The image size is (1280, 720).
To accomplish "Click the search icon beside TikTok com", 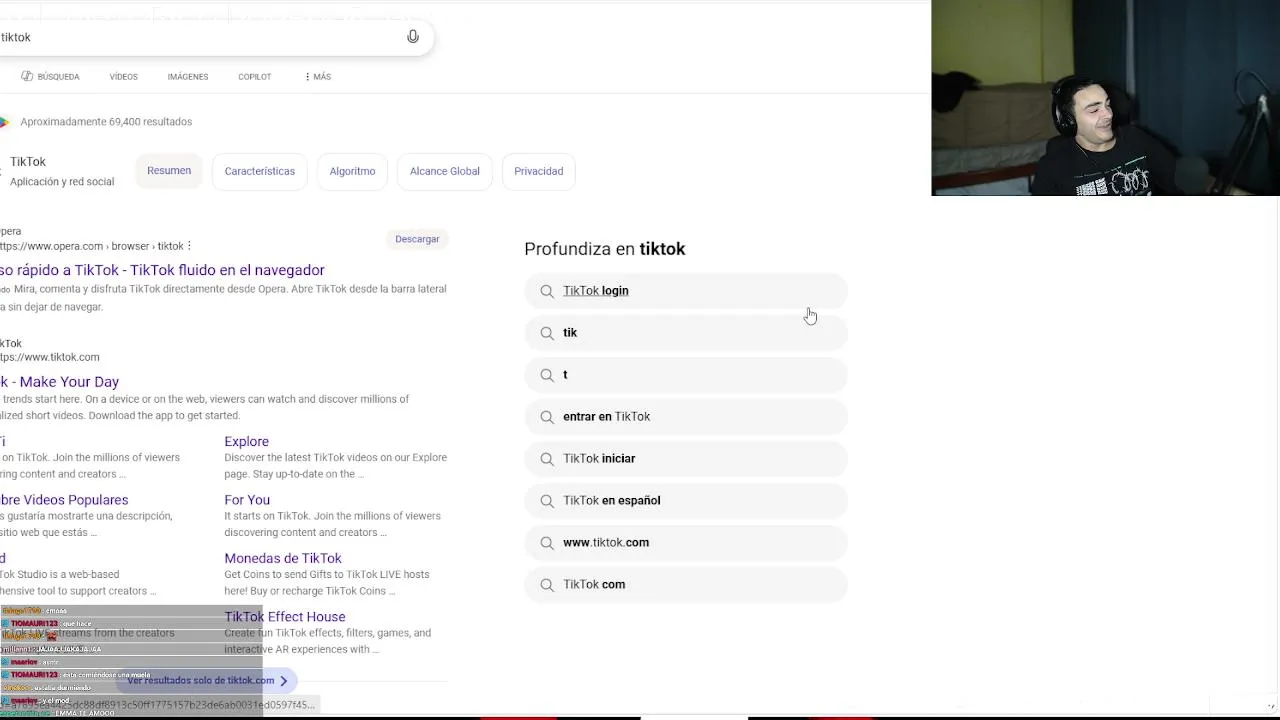I will point(547,585).
